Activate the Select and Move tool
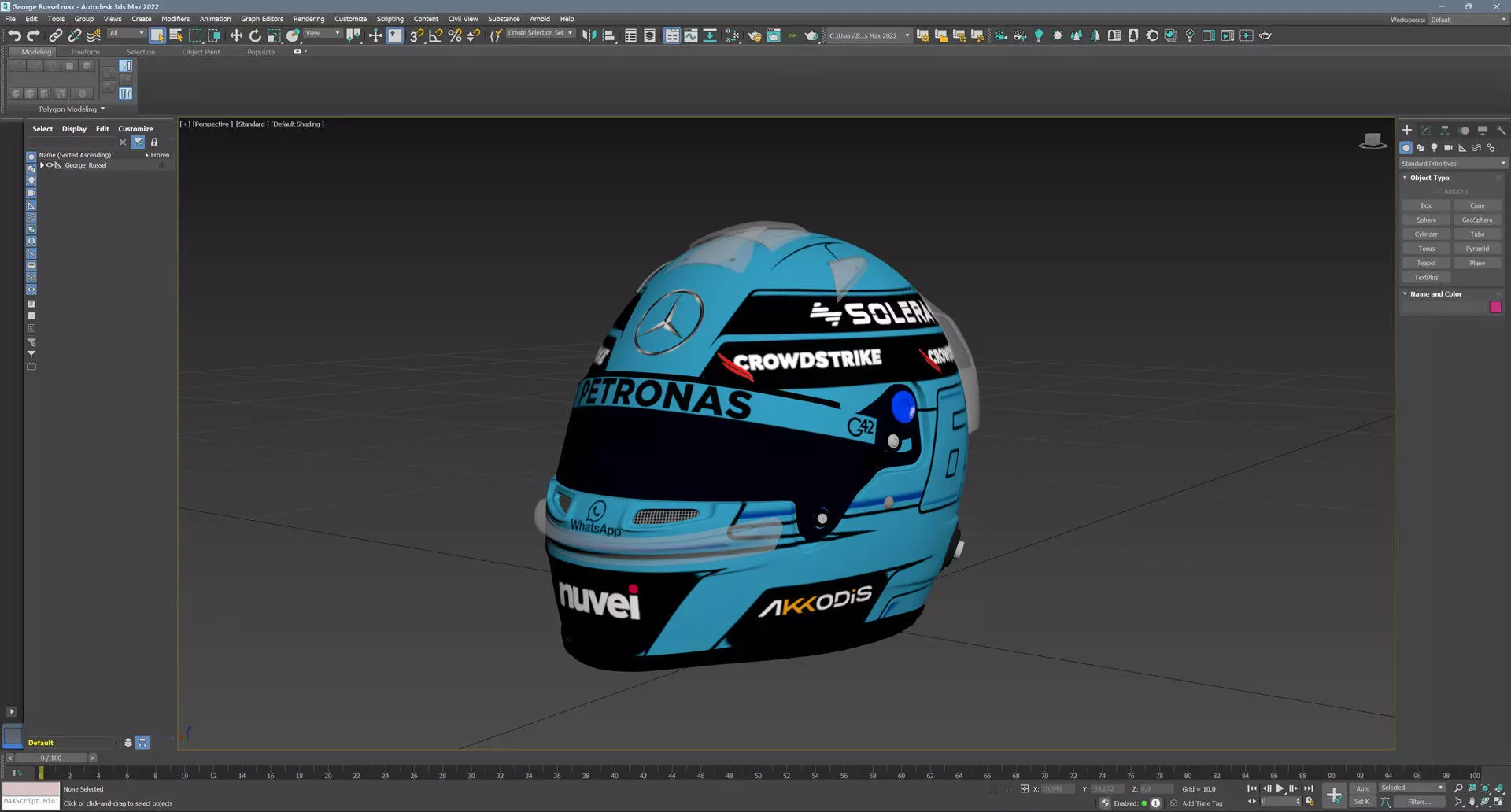 tap(236, 35)
